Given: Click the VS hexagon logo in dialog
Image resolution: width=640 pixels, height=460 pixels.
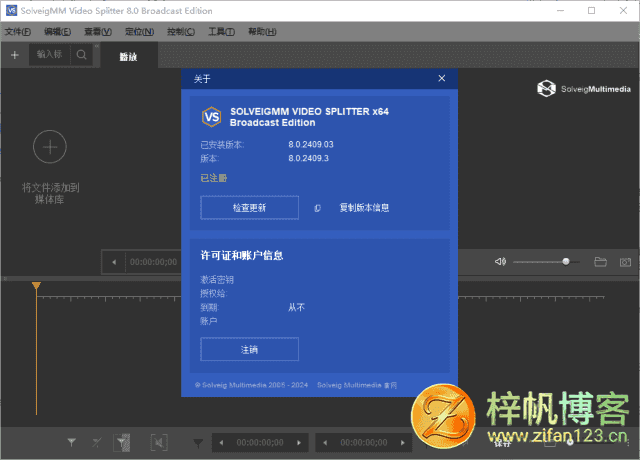Looking at the screenshot, I should point(211,117).
